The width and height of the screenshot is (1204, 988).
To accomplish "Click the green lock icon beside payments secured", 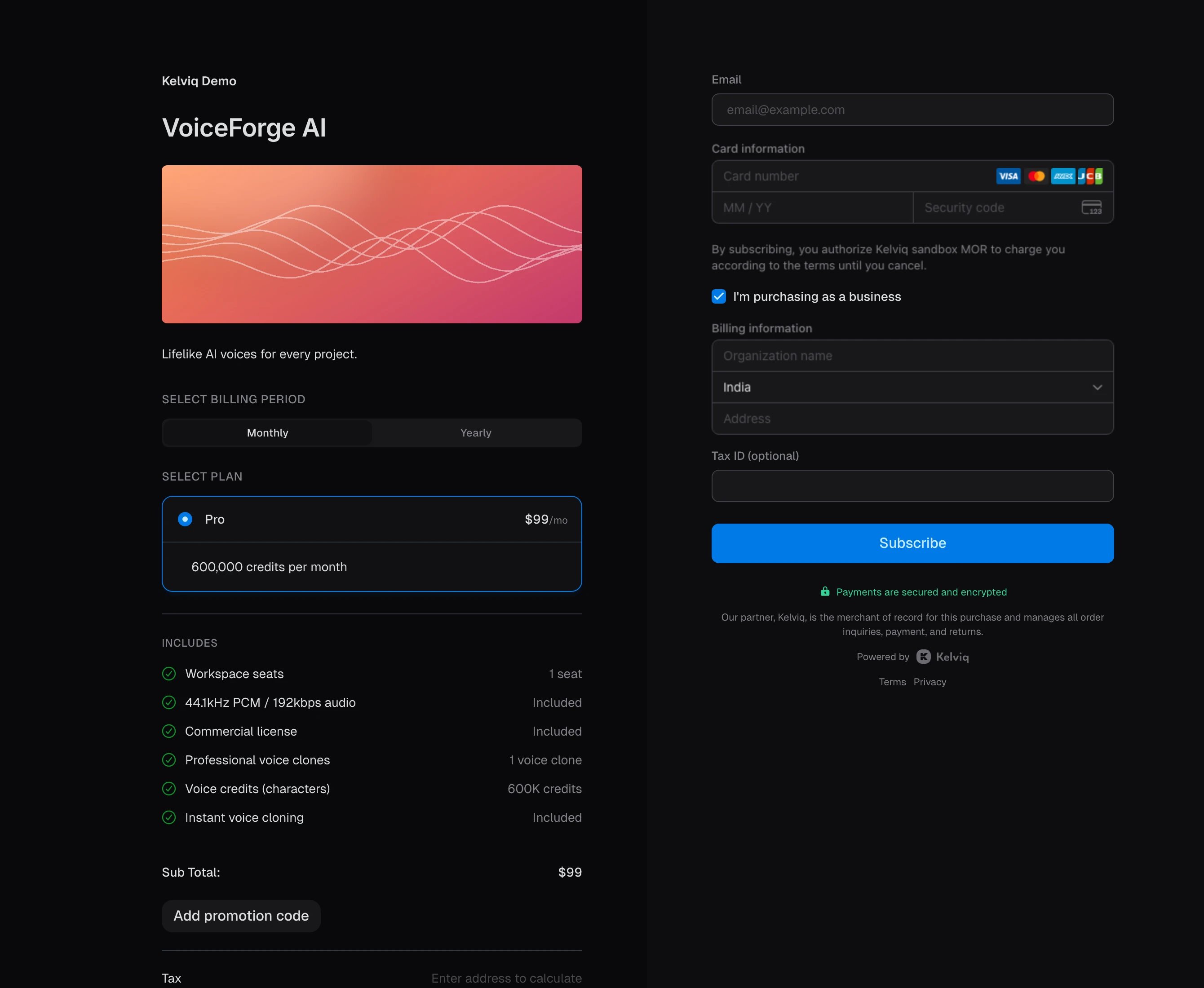I will tap(825, 591).
